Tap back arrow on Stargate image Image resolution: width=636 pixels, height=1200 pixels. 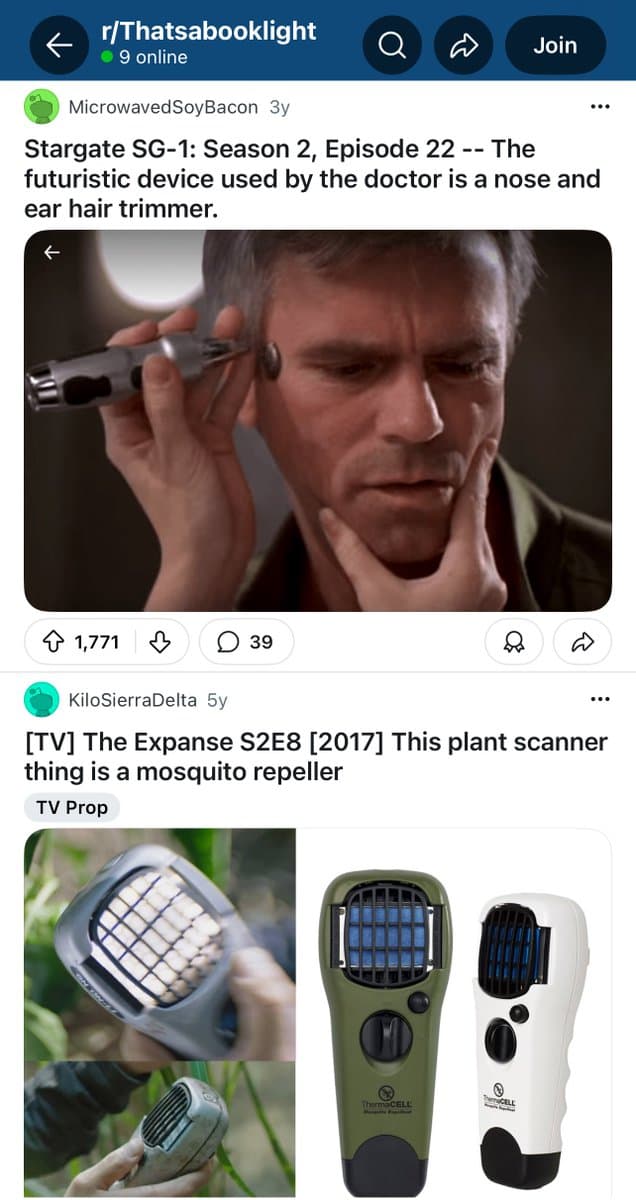[52, 254]
